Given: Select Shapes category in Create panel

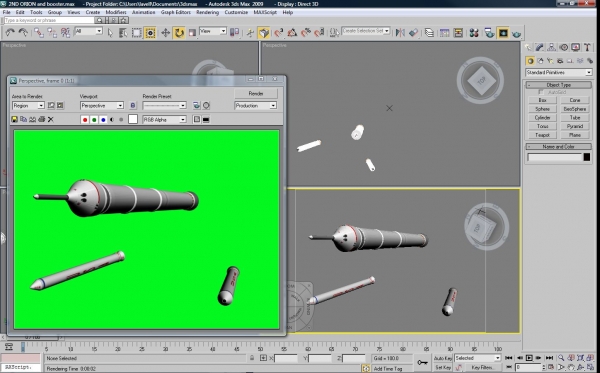Looking at the screenshot, I should [x=540, y=61].
